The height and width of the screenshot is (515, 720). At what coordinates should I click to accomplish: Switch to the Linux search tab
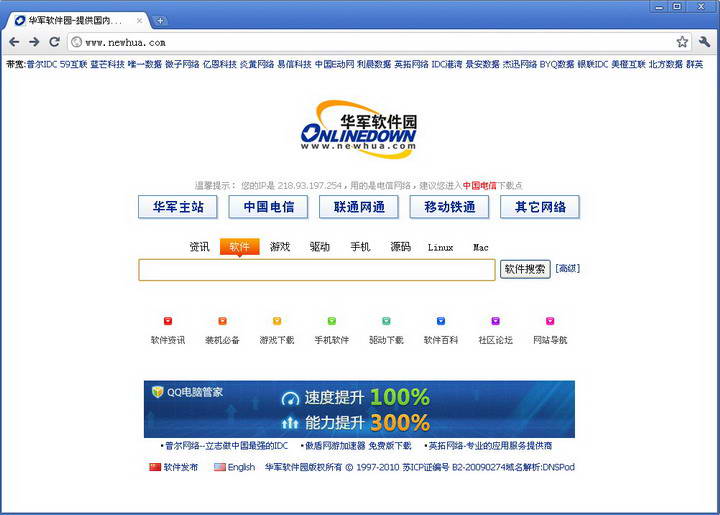pyautogui.click(x=440, y=247)
